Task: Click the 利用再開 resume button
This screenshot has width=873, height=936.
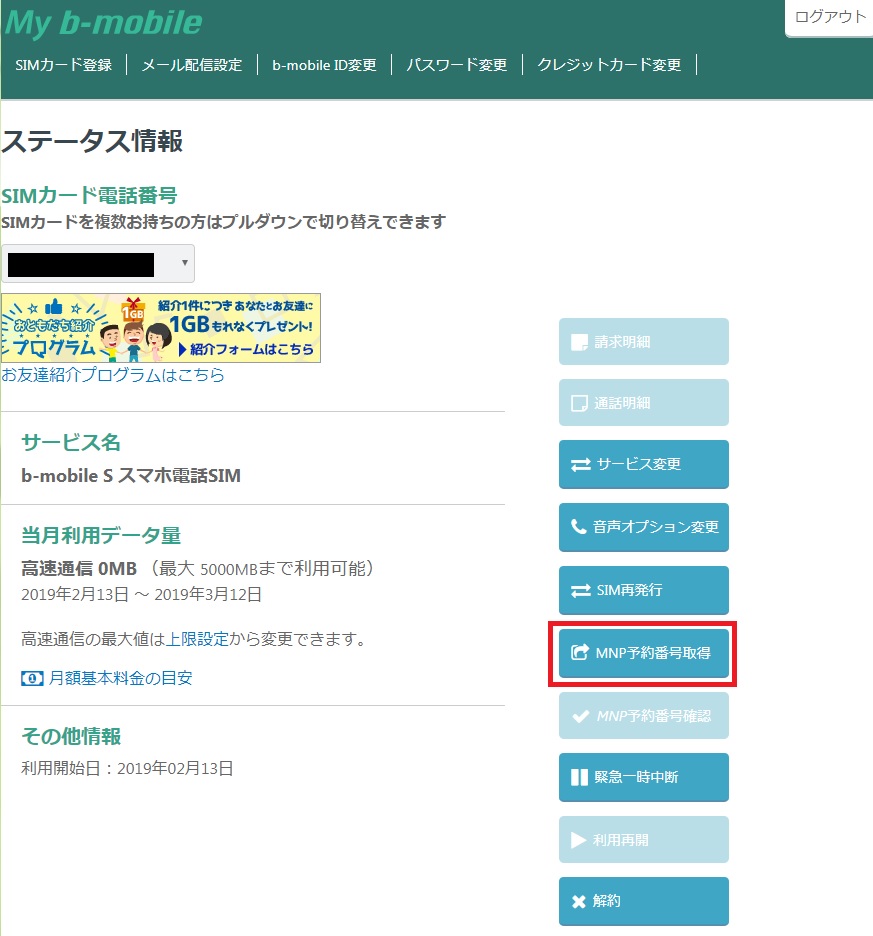Action: tap(644, 840)
